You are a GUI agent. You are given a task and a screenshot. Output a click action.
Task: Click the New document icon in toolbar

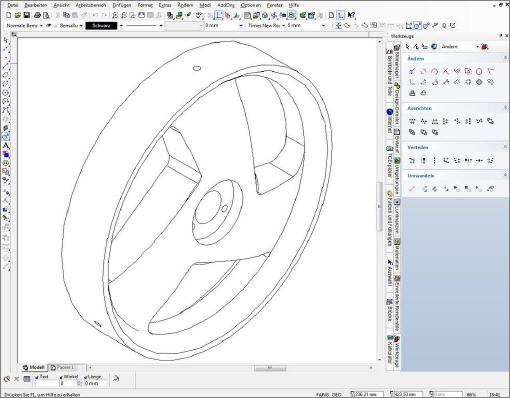click(x=9, y=15)
